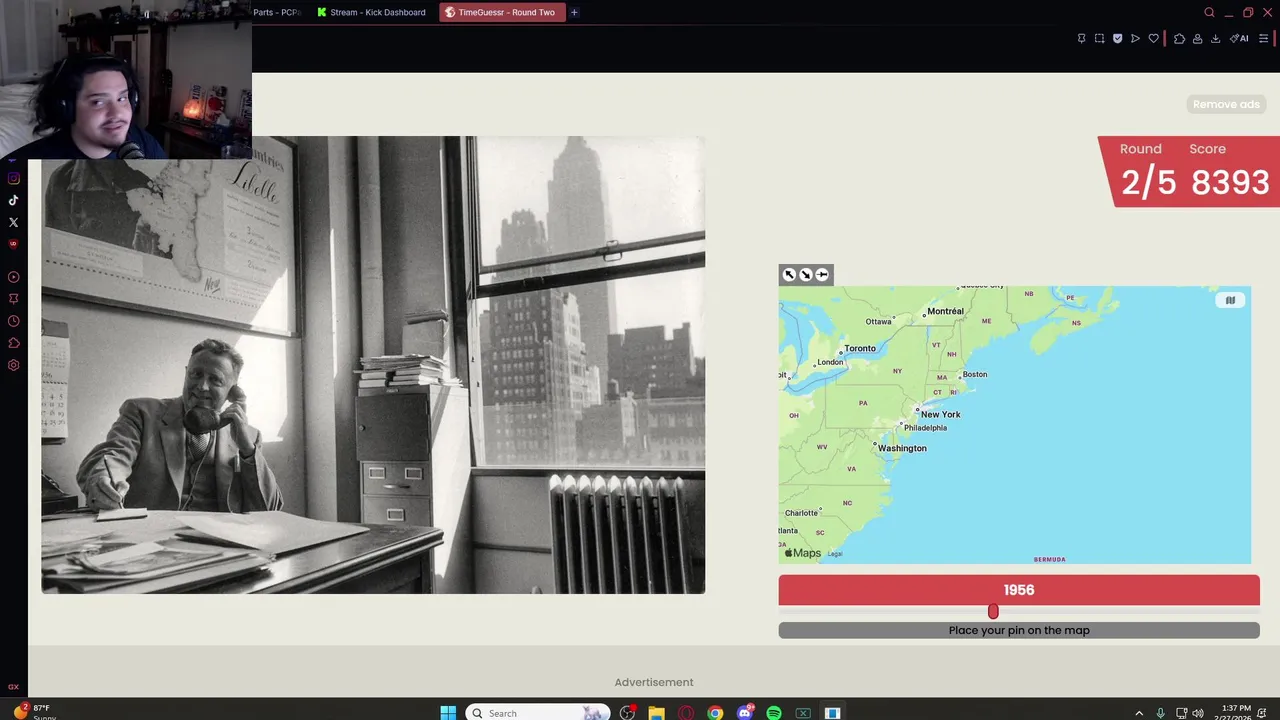The height and width of the screenshot is (720, 1280).
Task: Open the extensions puzzle icon in the toolbar
Action: tap(1179, 38)
